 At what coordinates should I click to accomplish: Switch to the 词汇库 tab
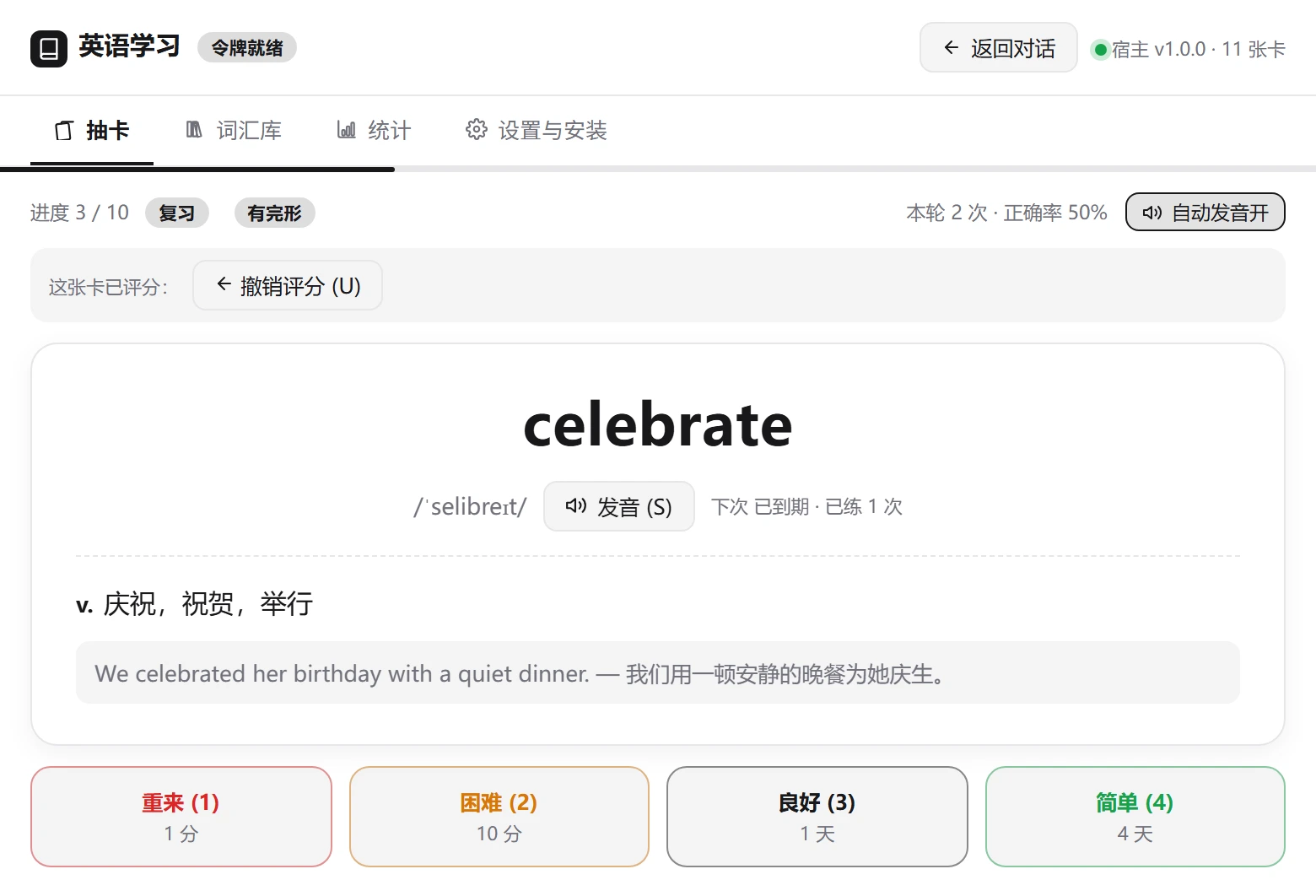click(x=234, y=131)
